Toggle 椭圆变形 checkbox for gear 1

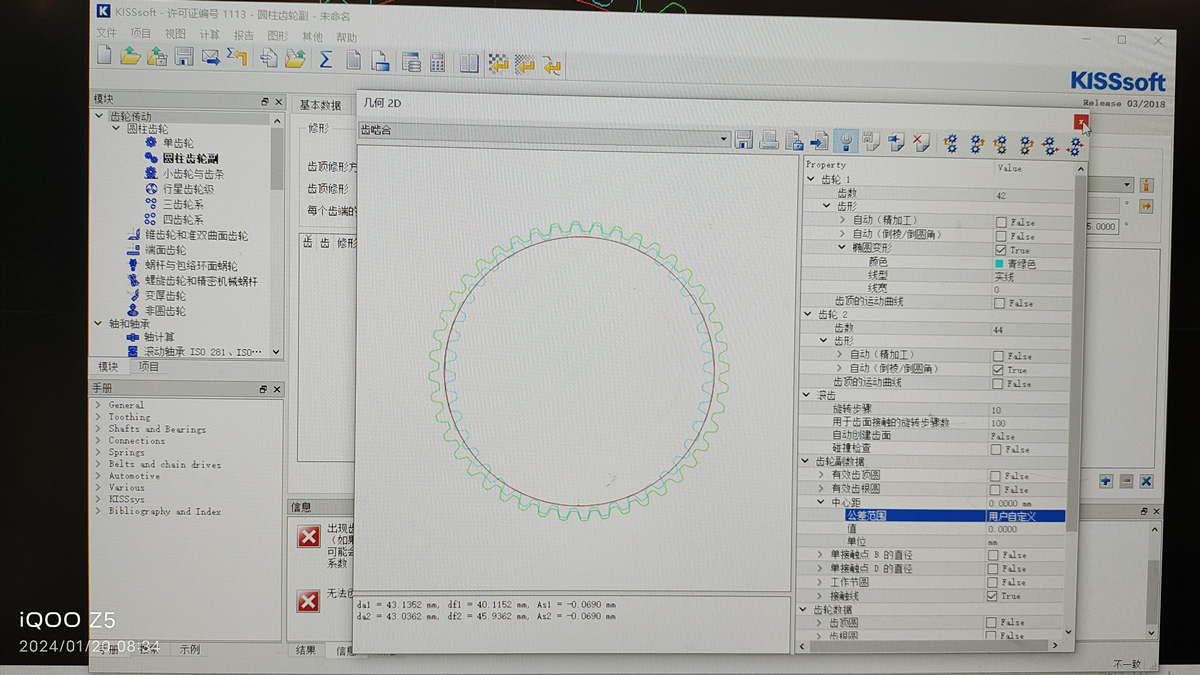pyautogui.click(x=1001, y=250)
